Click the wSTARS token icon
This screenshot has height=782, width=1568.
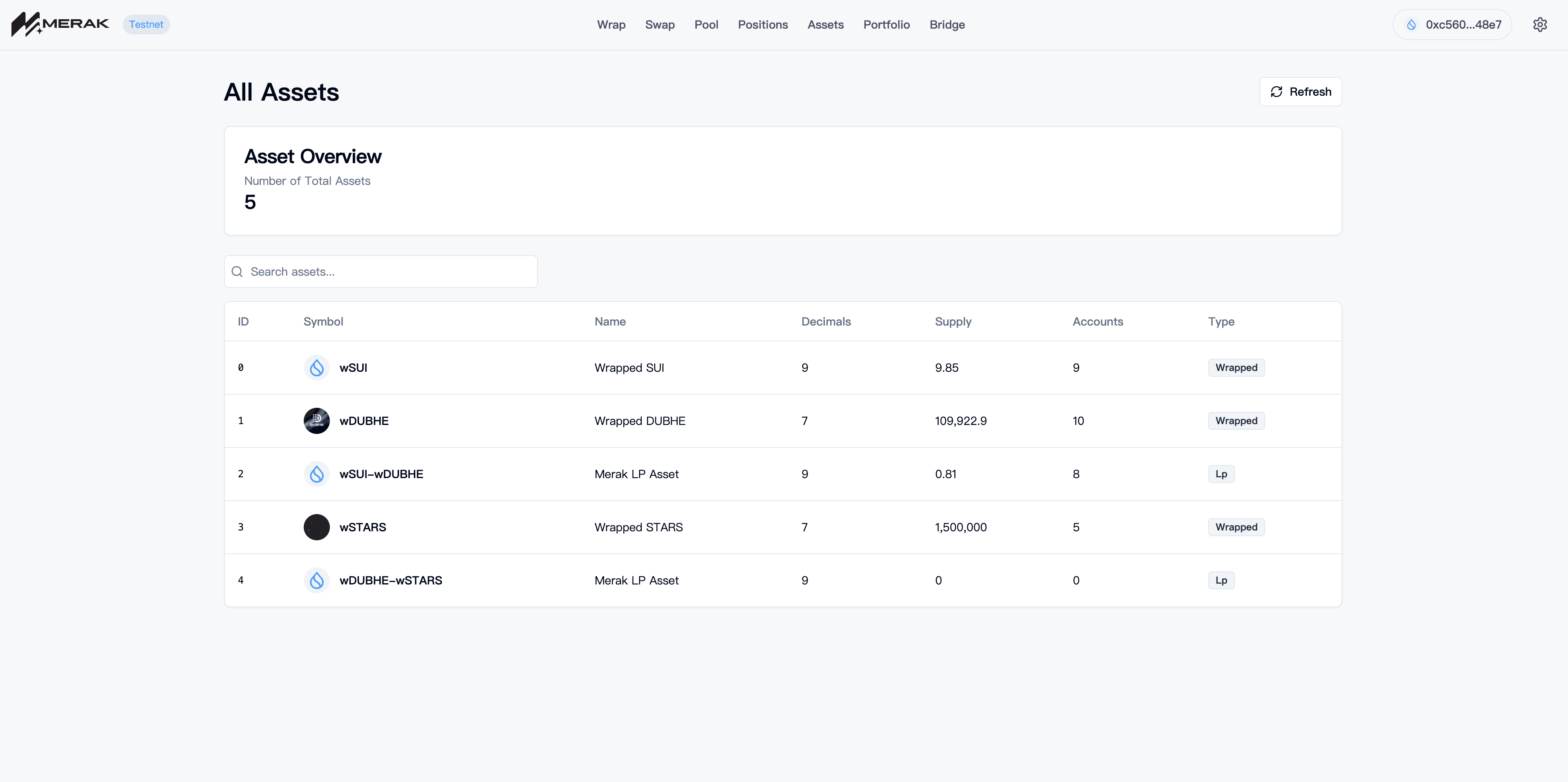(x=316, y=527)
